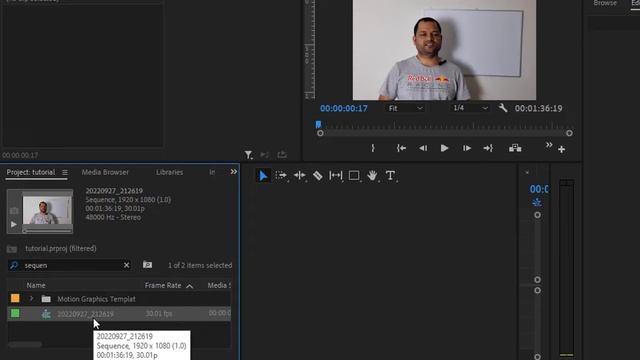
Task: Open the Fit zoom level dropdown
Action: pos(405,108)
